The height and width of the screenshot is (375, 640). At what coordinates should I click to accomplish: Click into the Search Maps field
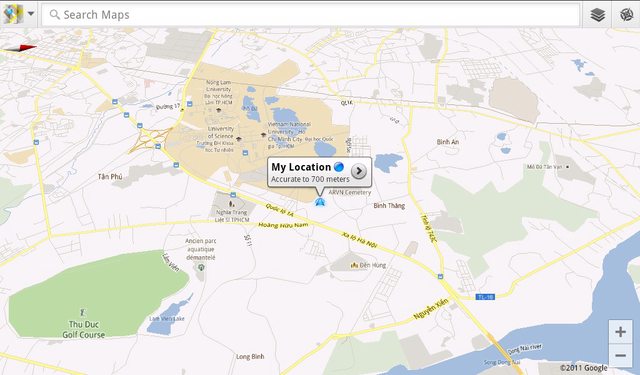click(311, 15)
